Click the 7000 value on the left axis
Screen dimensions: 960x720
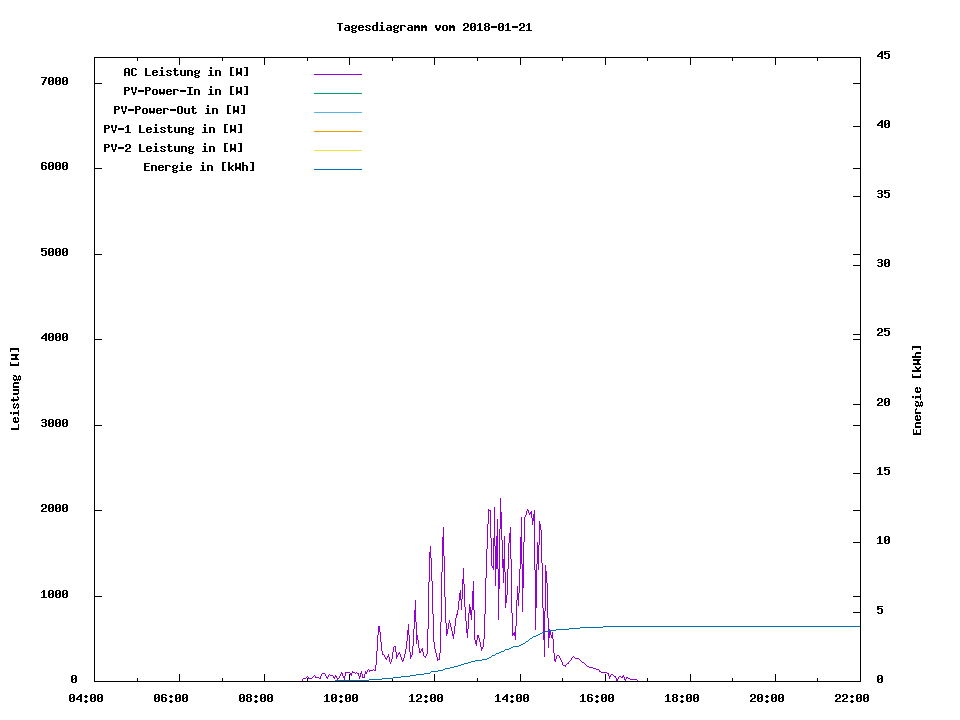click(x=54, y=81)
